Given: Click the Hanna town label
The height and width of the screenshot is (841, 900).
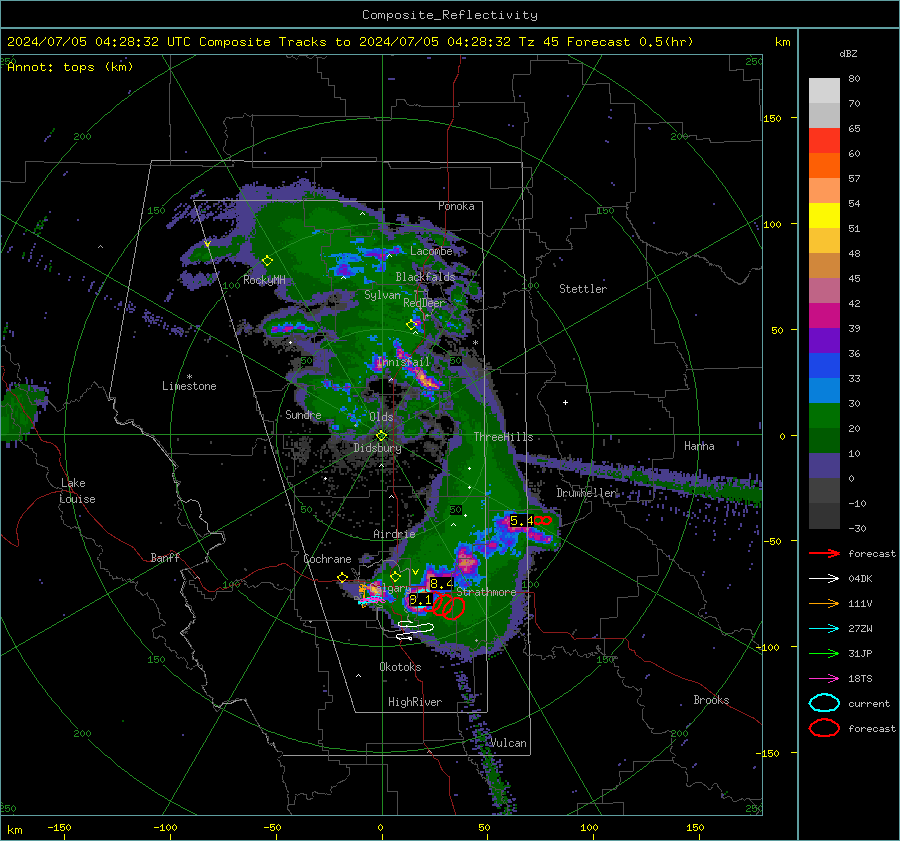Looking at the screenshot, I should click(x=699, y=446).
